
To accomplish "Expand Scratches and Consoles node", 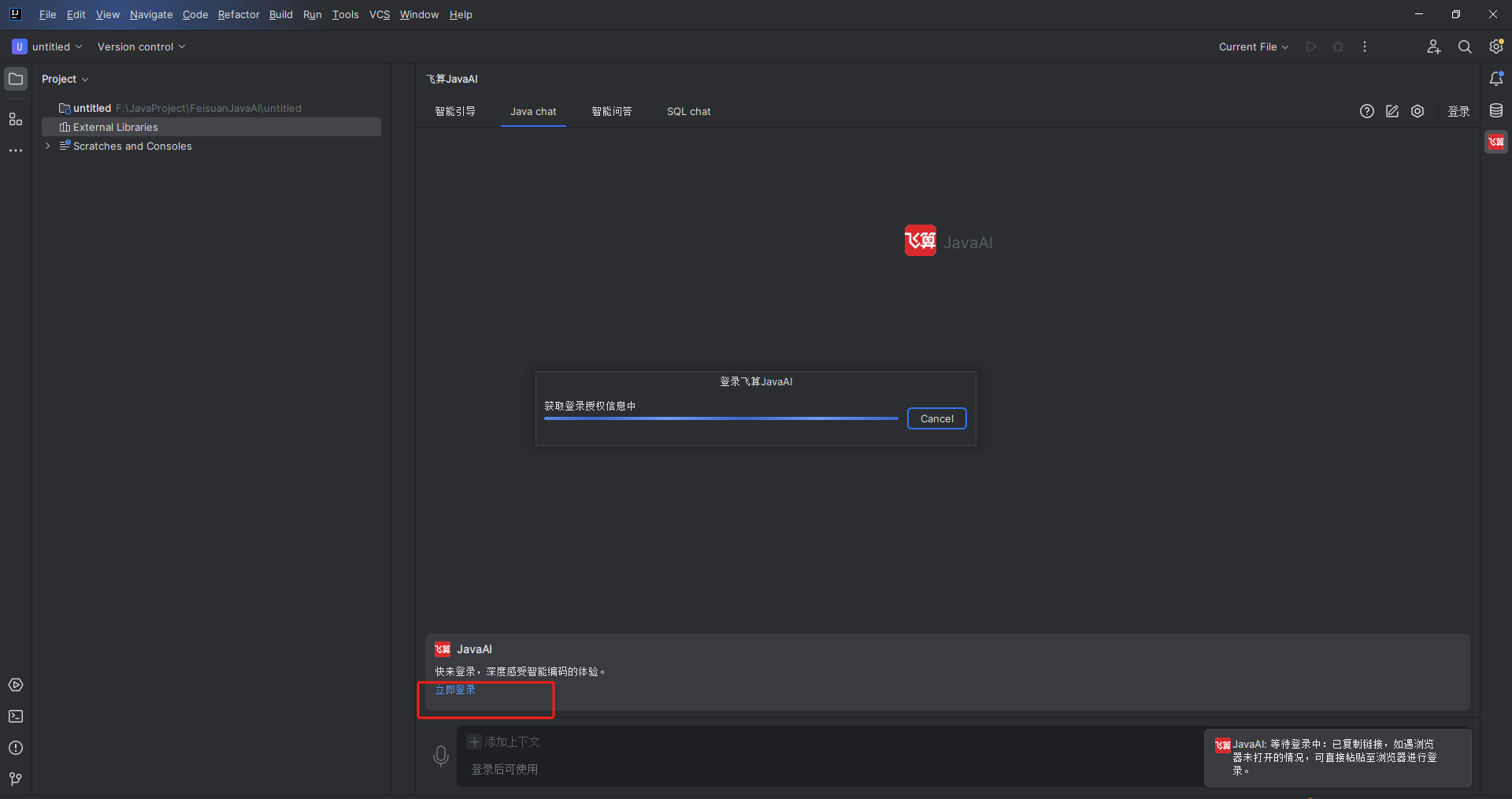I will (x=48, y=146).
